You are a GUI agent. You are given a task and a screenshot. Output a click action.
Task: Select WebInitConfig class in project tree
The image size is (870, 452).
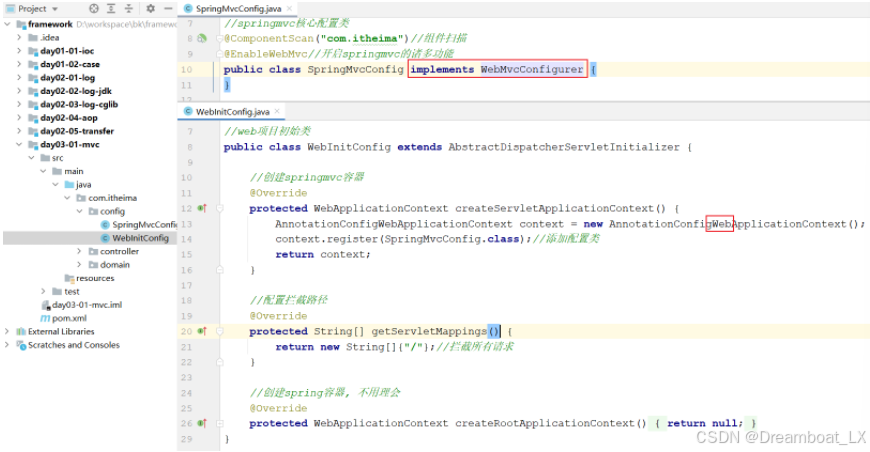coord(140,238)
